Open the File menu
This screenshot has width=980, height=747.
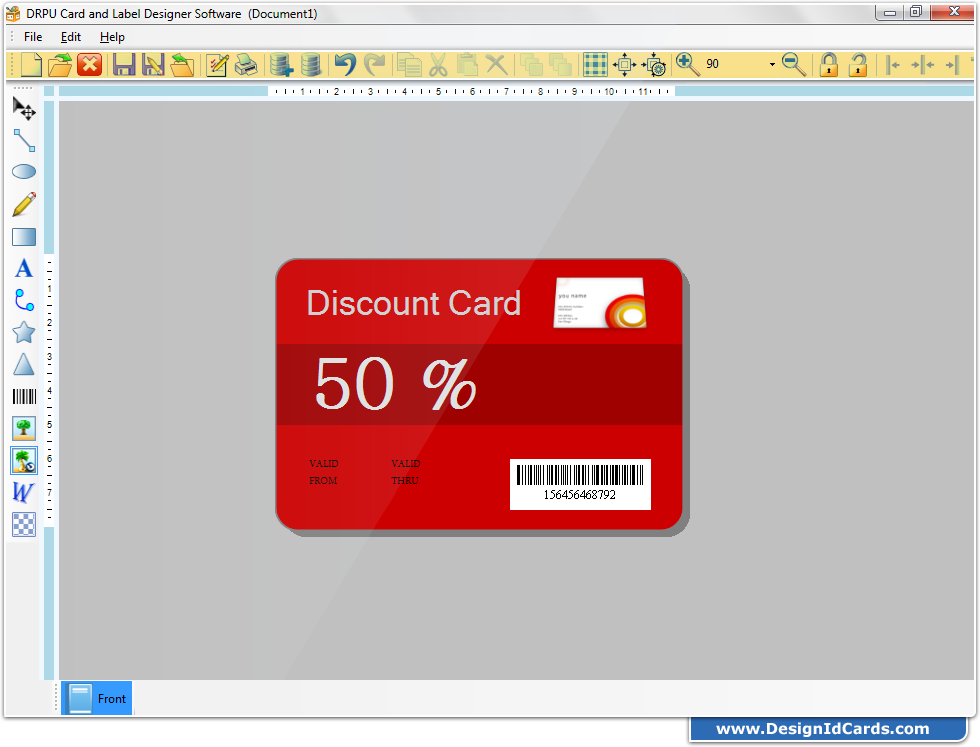[x=33, y=36]
